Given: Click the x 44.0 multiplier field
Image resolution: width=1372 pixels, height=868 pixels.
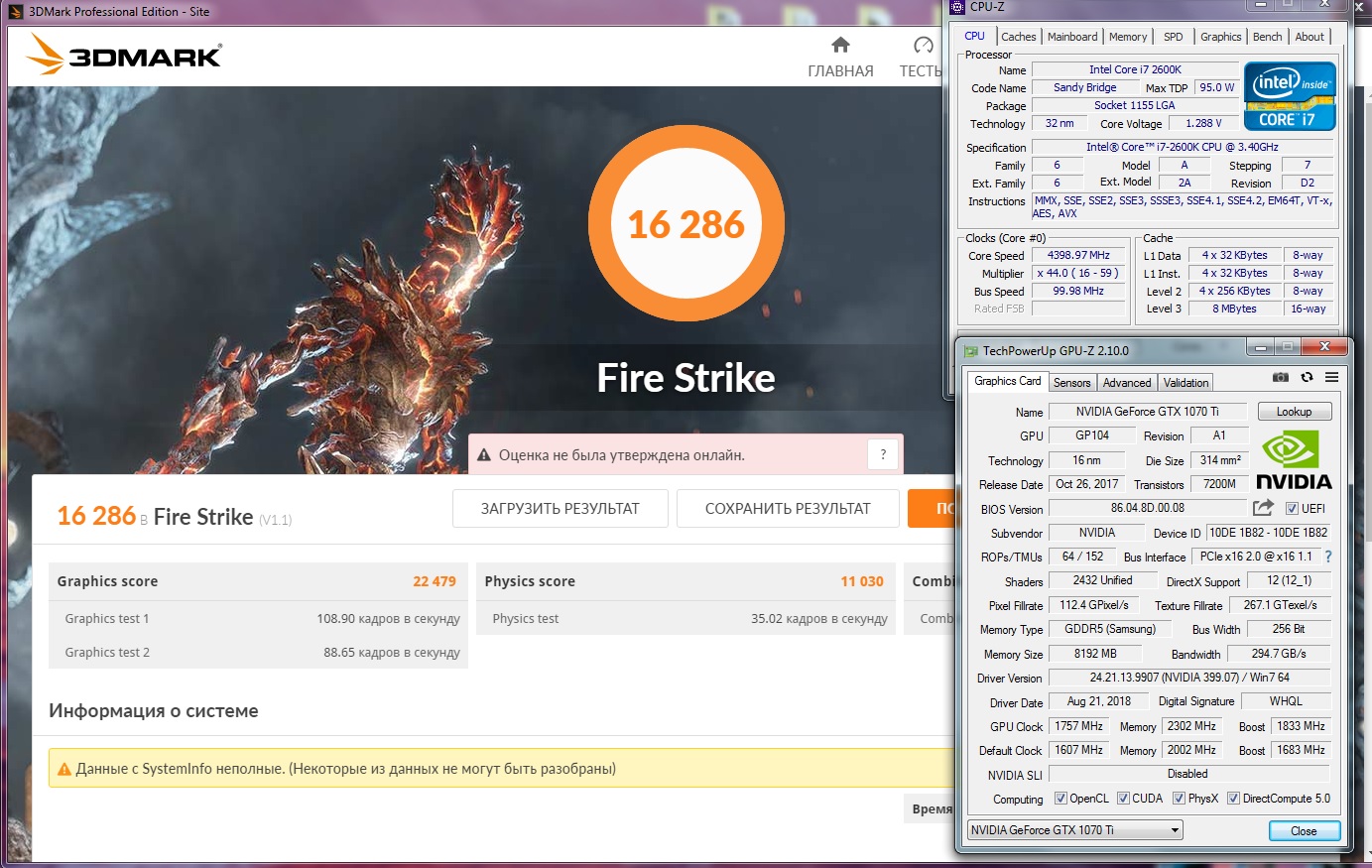Looking at the screenshot, I should click(1078, 273).
